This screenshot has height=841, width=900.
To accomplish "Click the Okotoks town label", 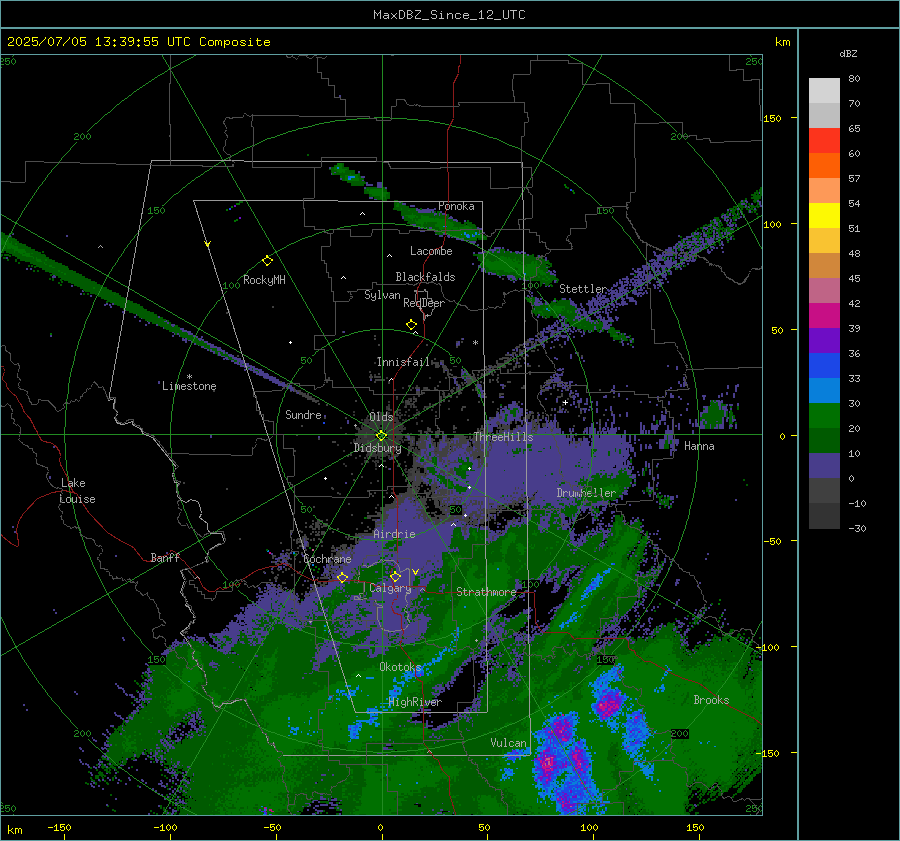I will coord(401,667).
